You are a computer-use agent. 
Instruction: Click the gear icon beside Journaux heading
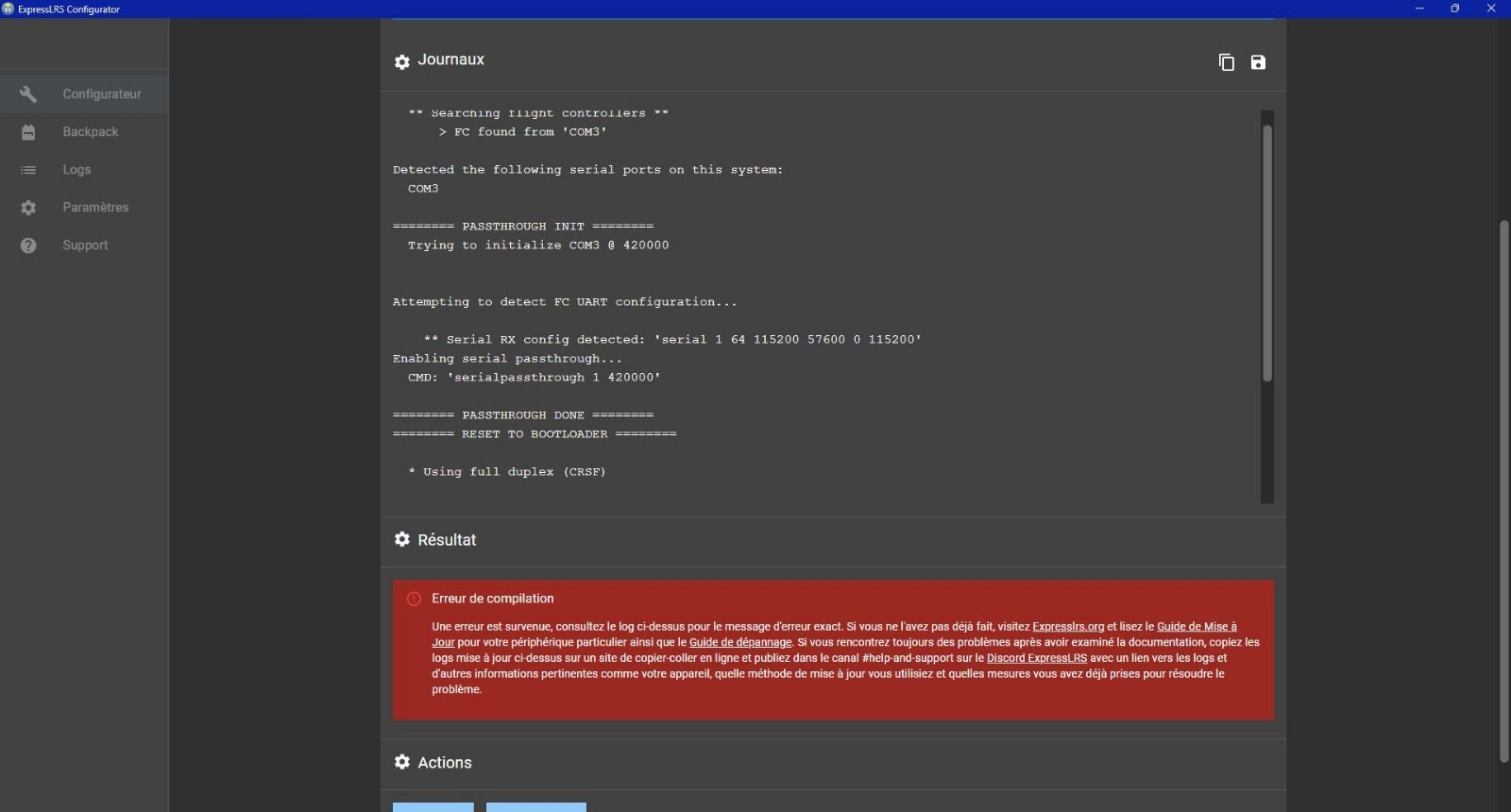[402, 61]
